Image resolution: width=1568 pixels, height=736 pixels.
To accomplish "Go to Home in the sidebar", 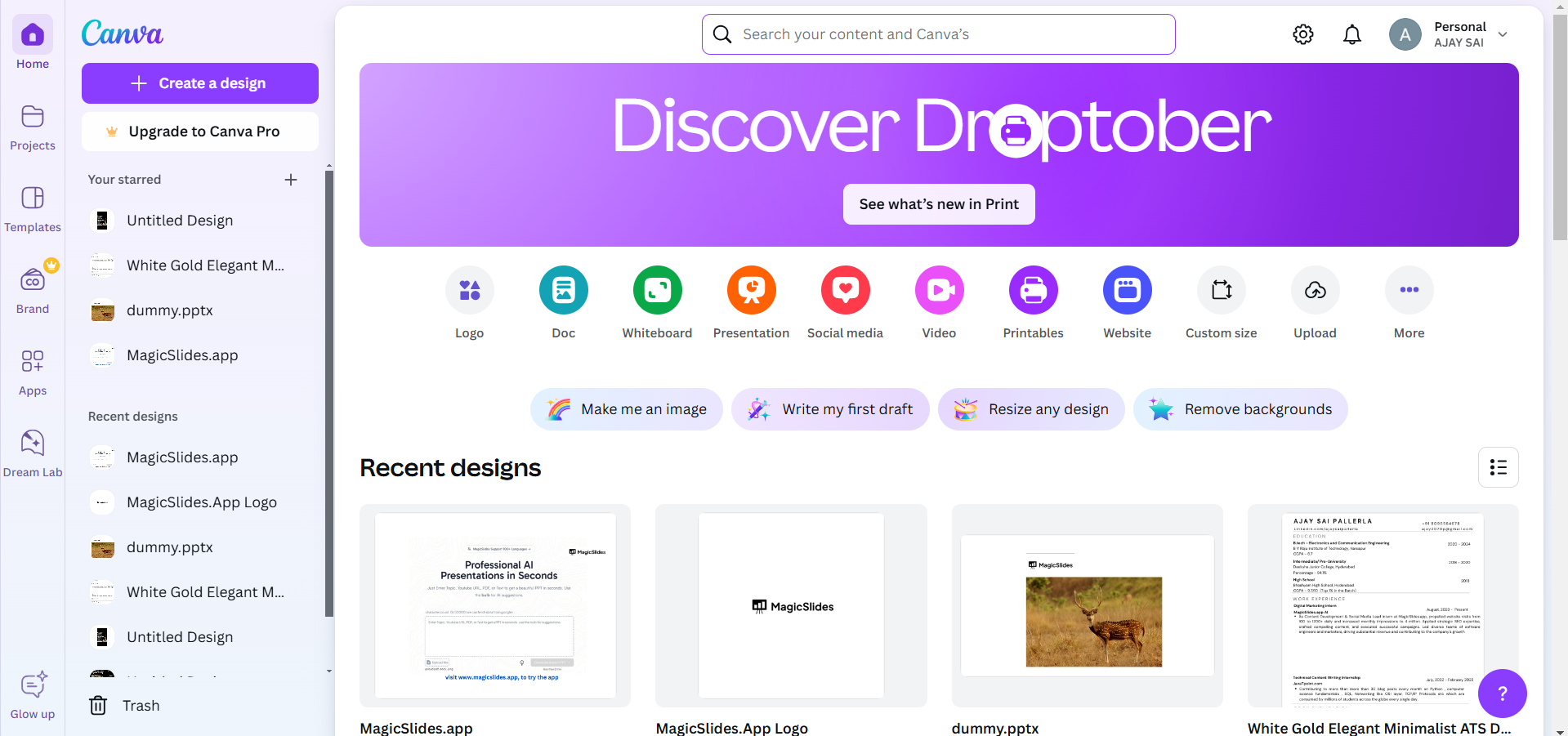I will [x=33, y=43].
